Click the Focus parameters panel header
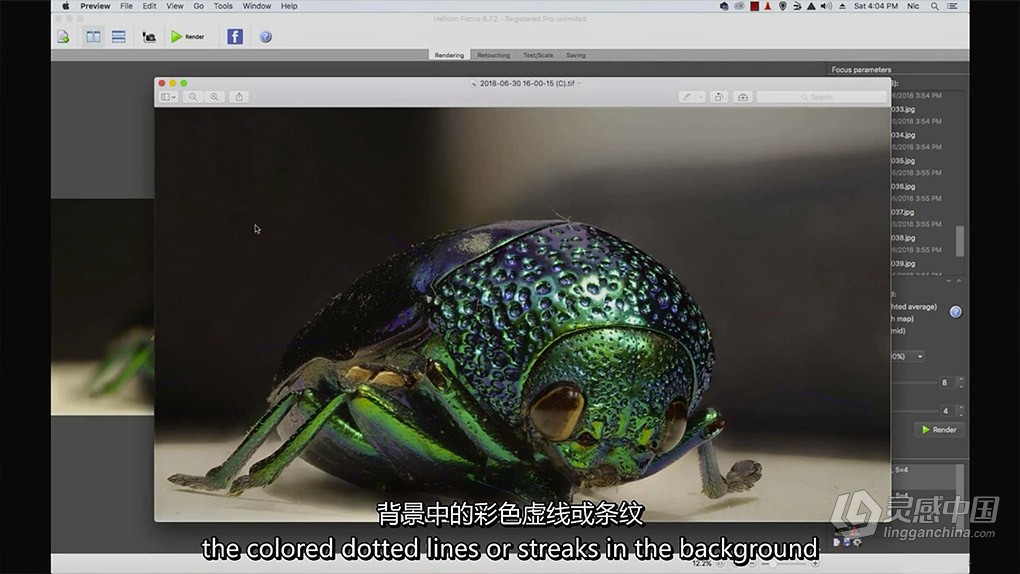The height and width of the screenshot is (574, 1020). (861, 70)
